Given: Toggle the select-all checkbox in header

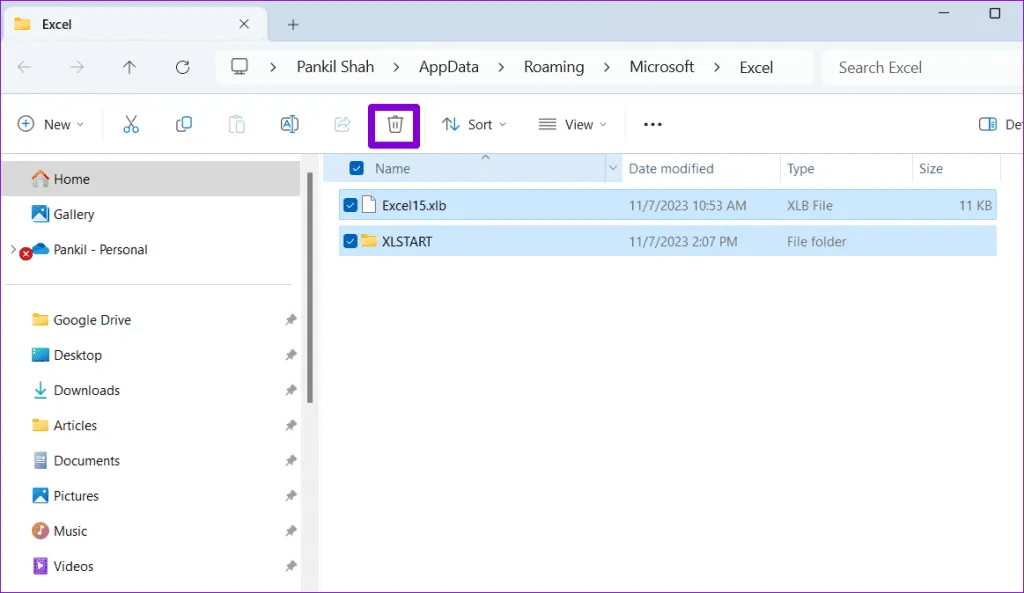Looking at the screenshot, I should [x=356, y=169].
